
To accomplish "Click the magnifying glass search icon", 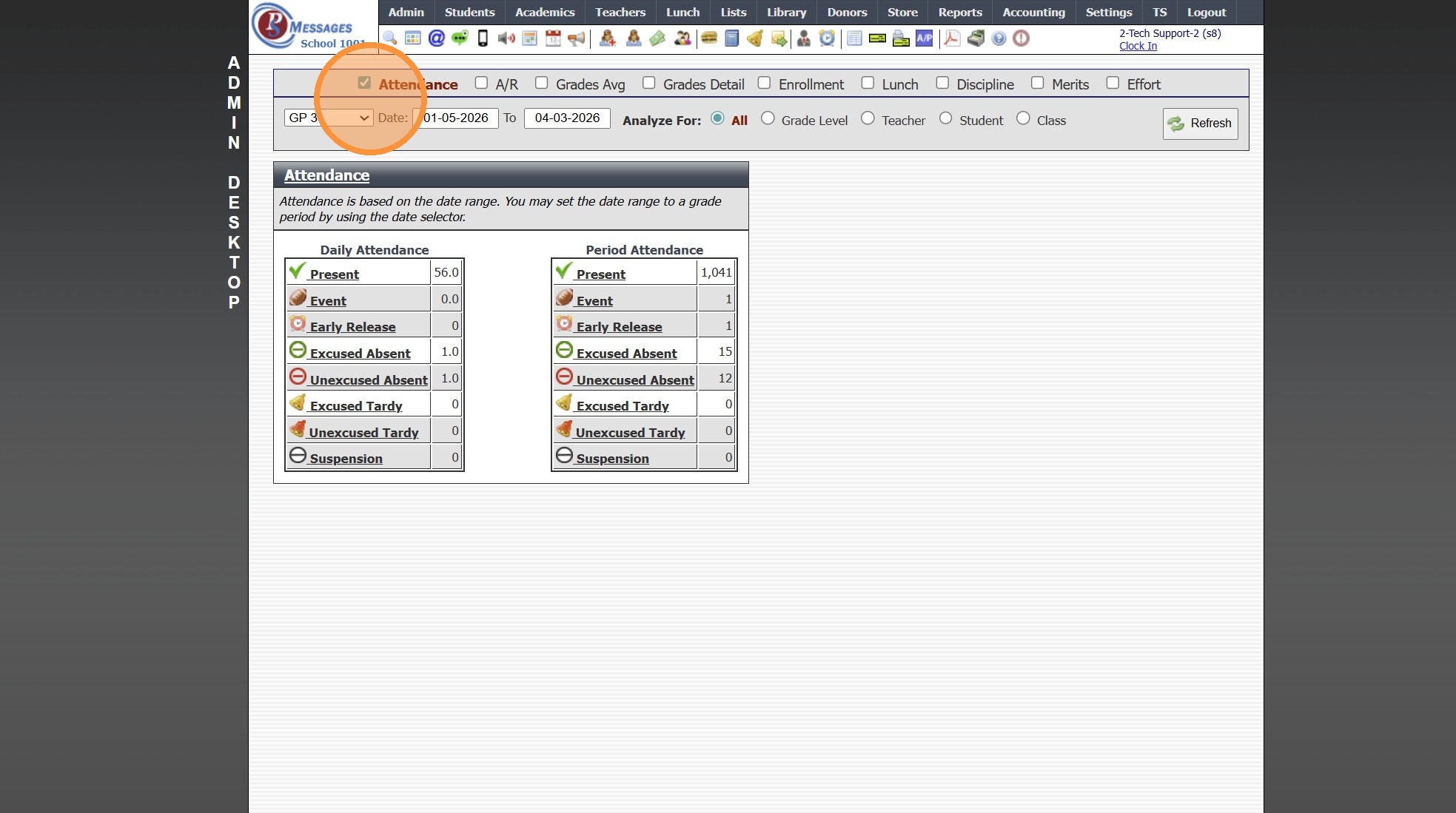I will [x=390, y=38].
